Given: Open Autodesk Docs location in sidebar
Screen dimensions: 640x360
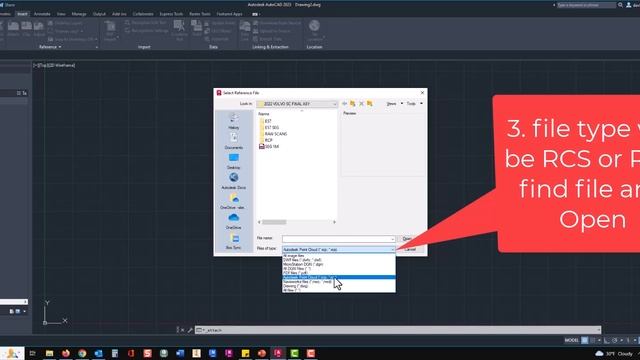Looking at the screenshot, I should pos(233,181).
